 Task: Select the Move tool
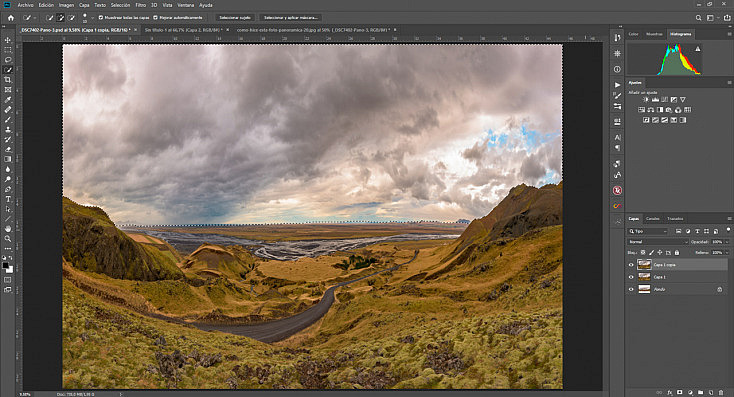click(x=7, y=40)
